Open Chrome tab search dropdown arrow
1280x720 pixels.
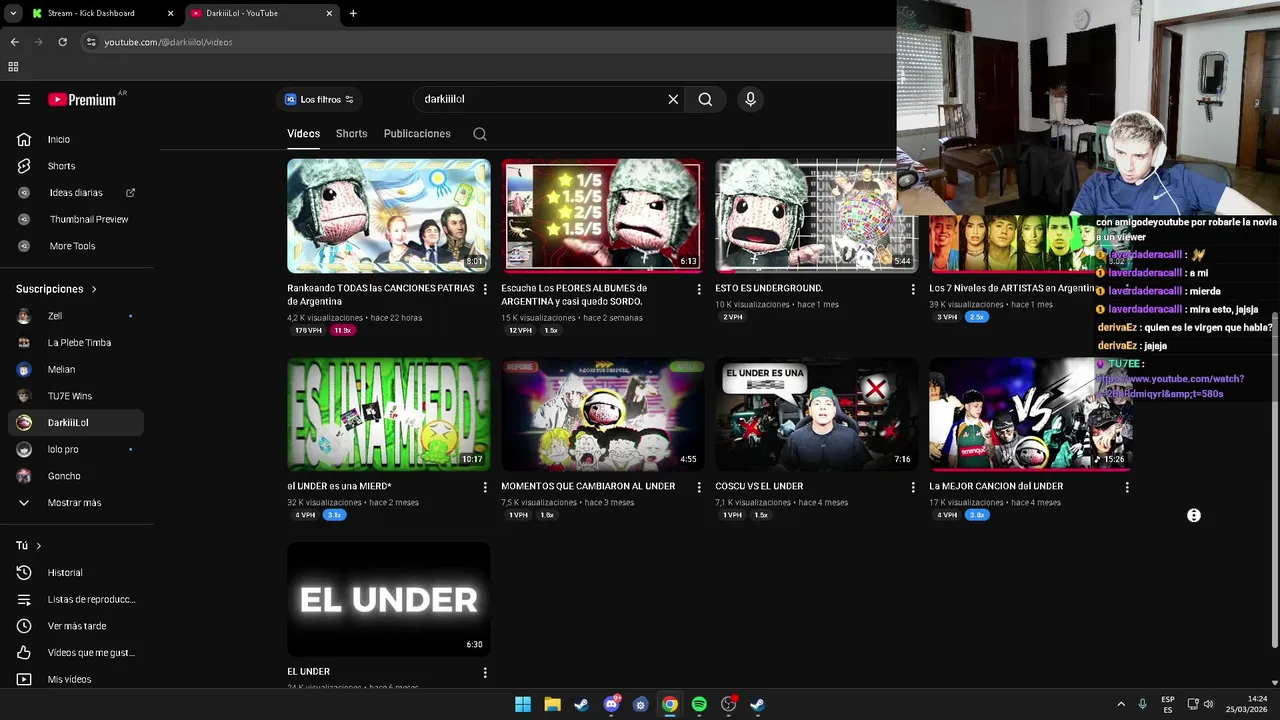point(13,13)
